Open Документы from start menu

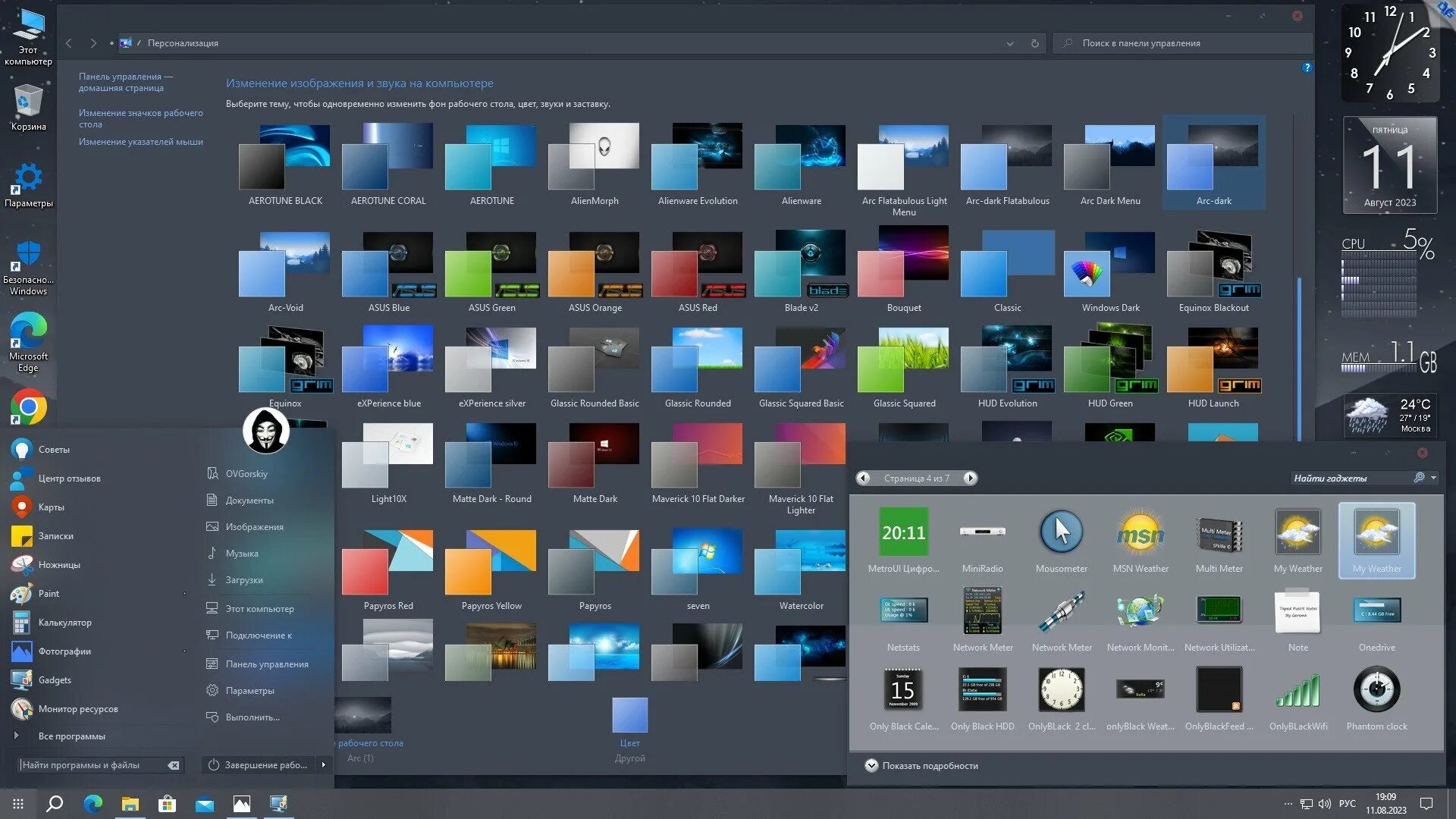pyautogui.click(x=249, y=500)
